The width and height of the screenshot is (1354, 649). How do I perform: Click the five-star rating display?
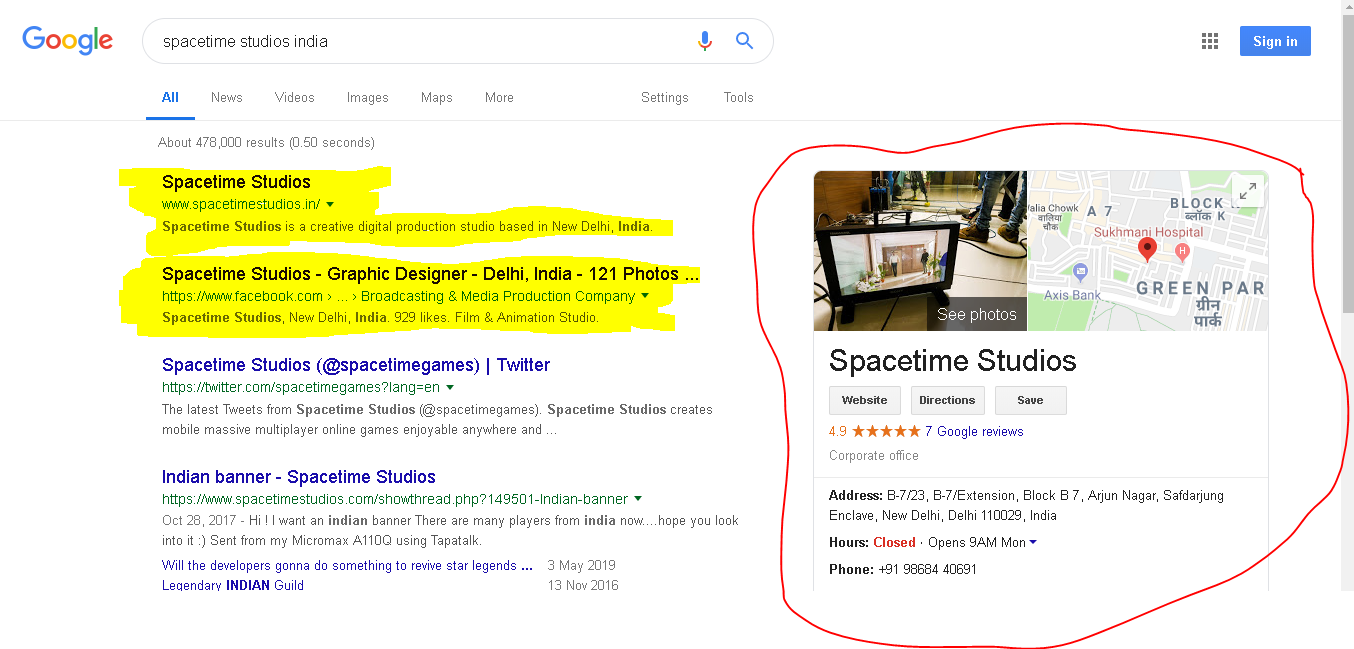click(886, 432)
